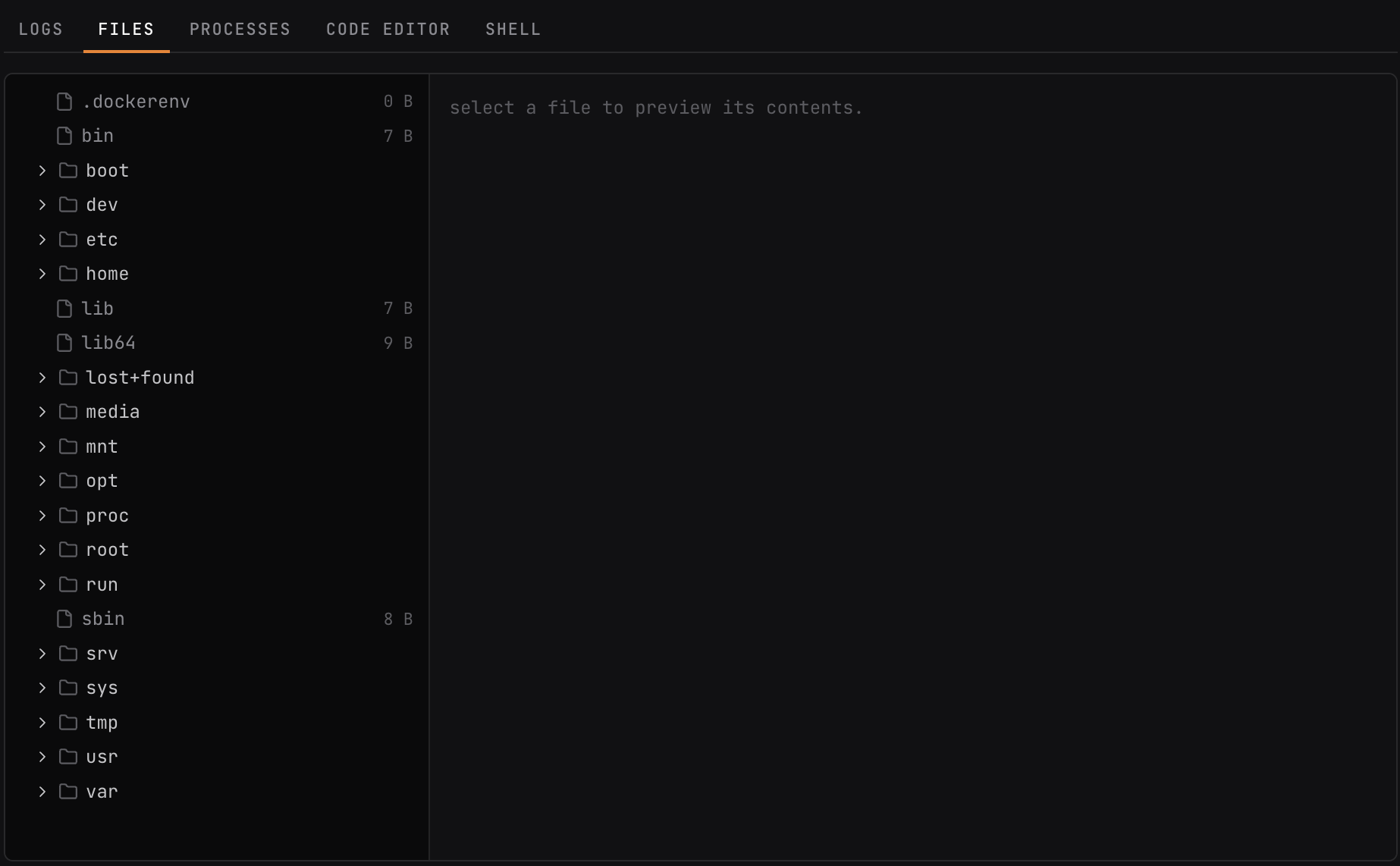Click the boot folder icon
This screenshot has height=866, width=1400.
(x=68, y=171)
